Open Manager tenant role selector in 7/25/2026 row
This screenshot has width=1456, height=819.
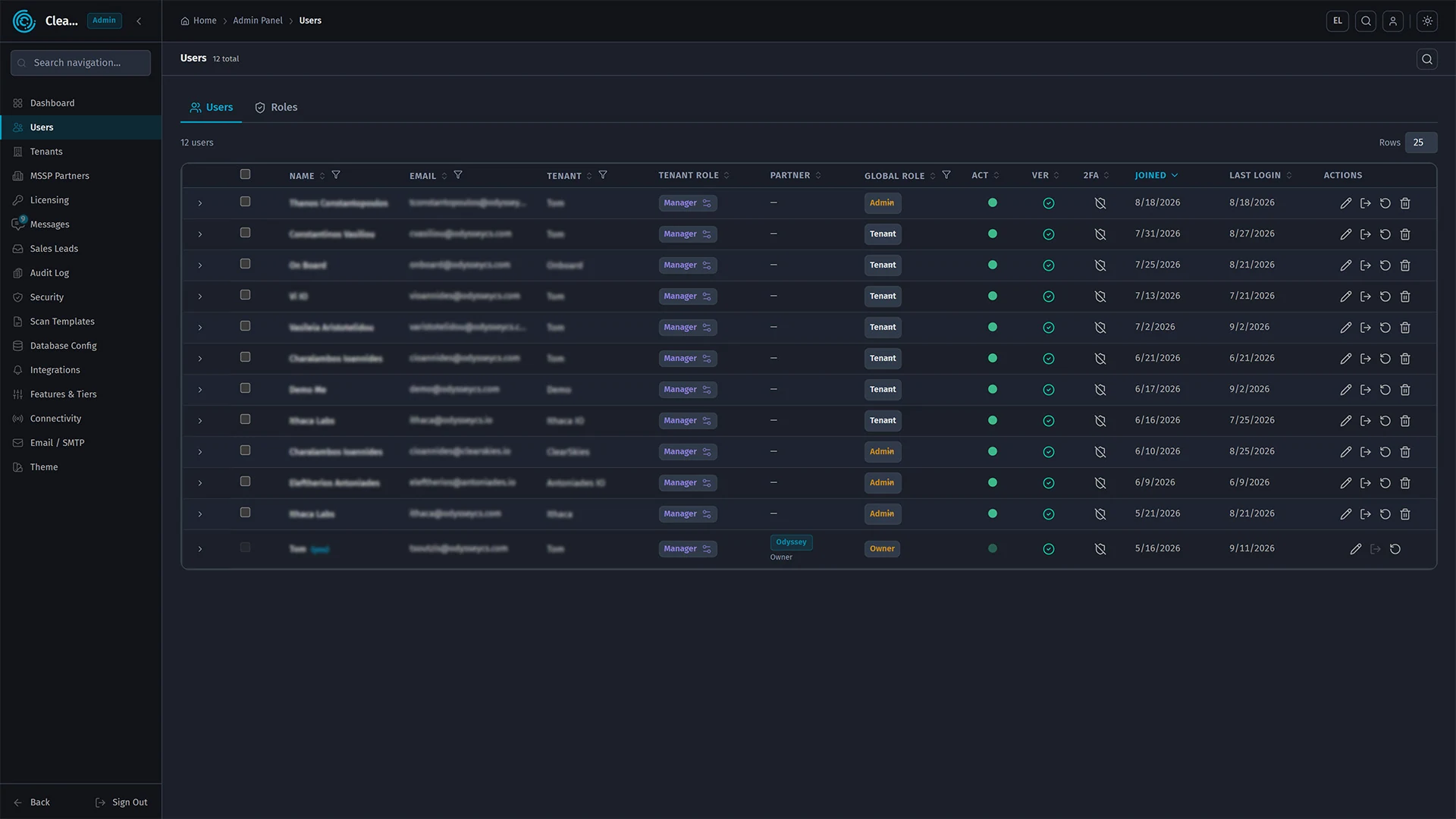[x=687, y=265]
